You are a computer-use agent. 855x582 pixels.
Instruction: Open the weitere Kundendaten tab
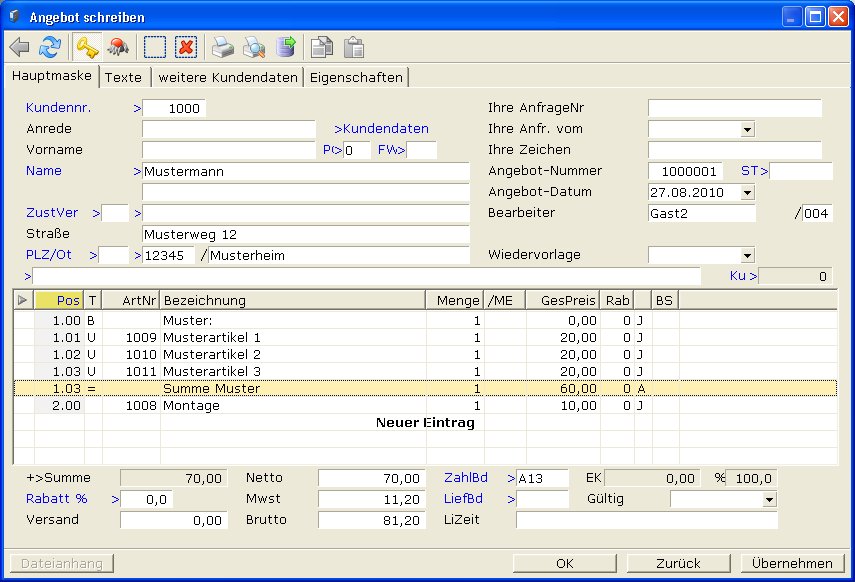click(x=228, y=77)
